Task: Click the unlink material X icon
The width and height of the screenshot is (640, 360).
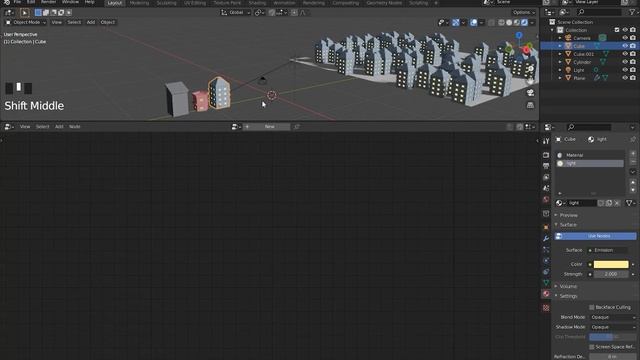Action: point(617,203)
